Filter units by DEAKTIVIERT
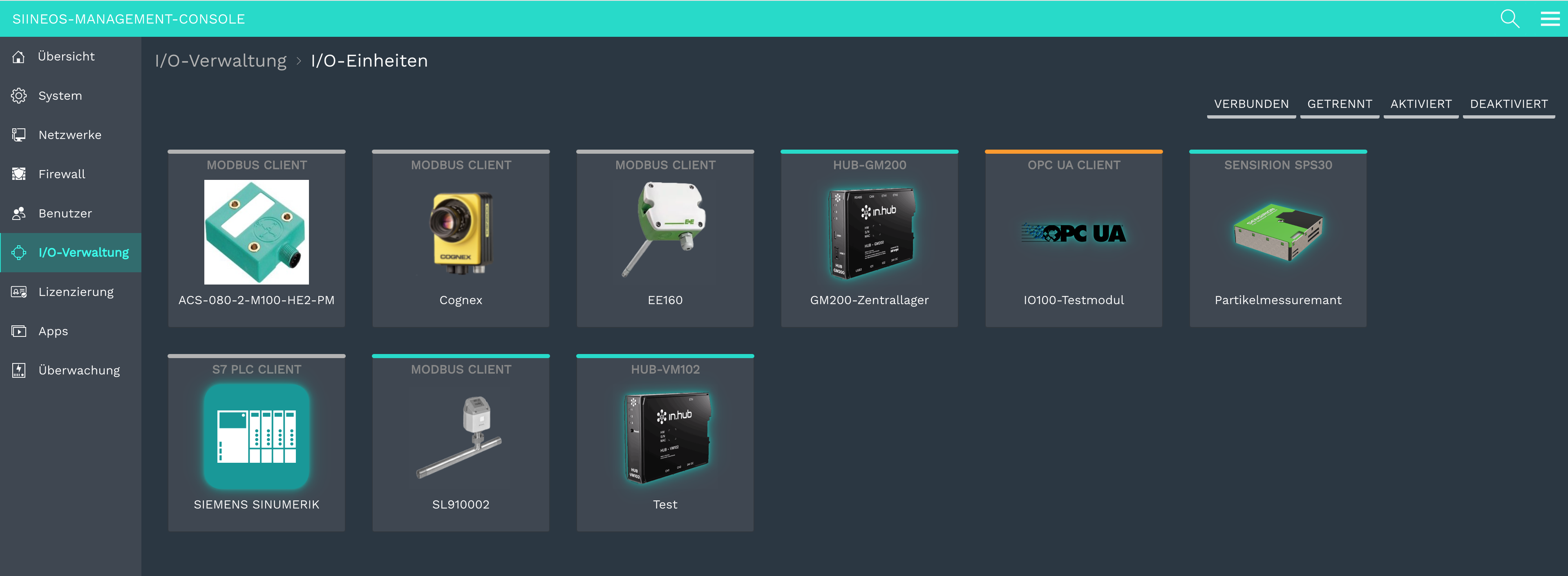 (x=1508, y=104)
